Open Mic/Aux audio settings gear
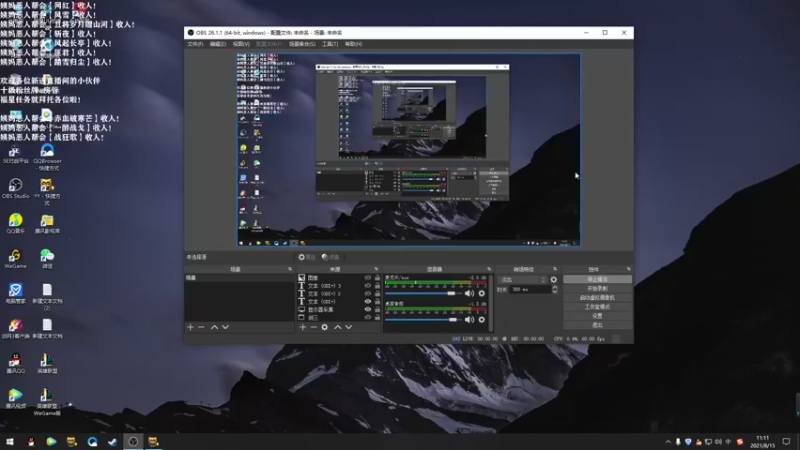The height and width of the screenshot is (450, 800). (x=482, y=293)
